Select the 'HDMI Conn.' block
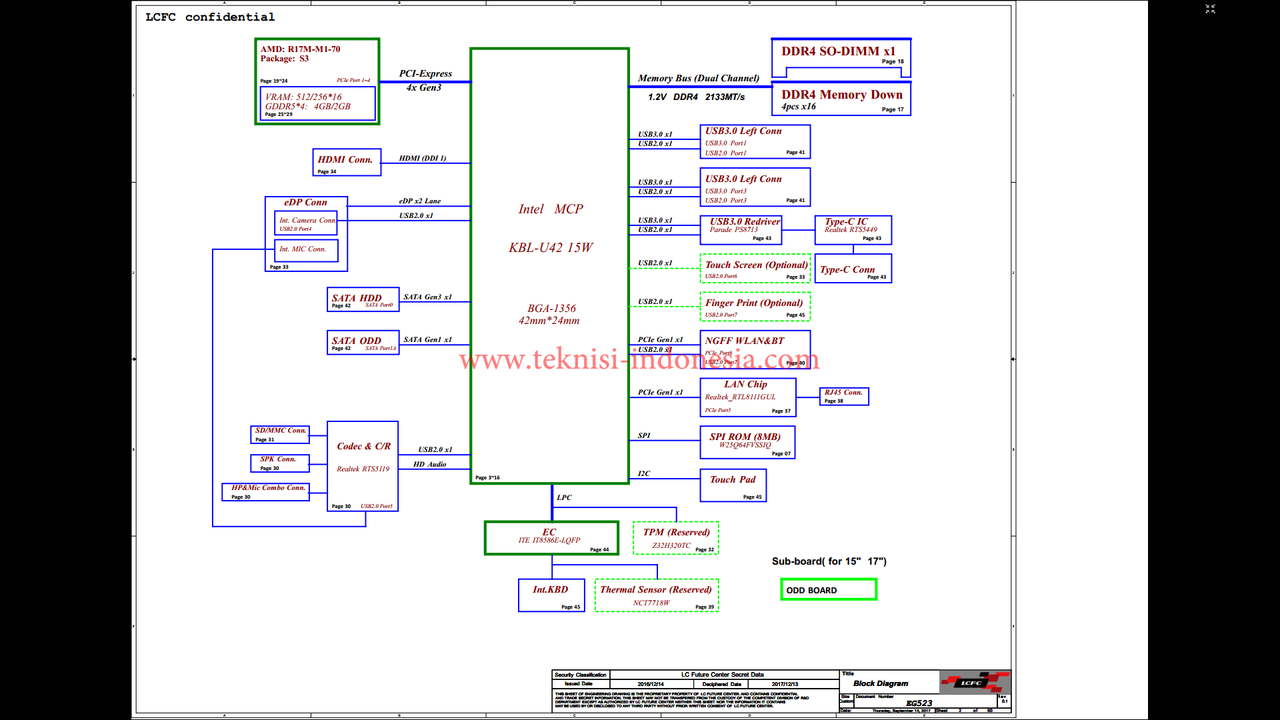The height and width of the screenshot is (720, 1280). click(x=346, y=161)
